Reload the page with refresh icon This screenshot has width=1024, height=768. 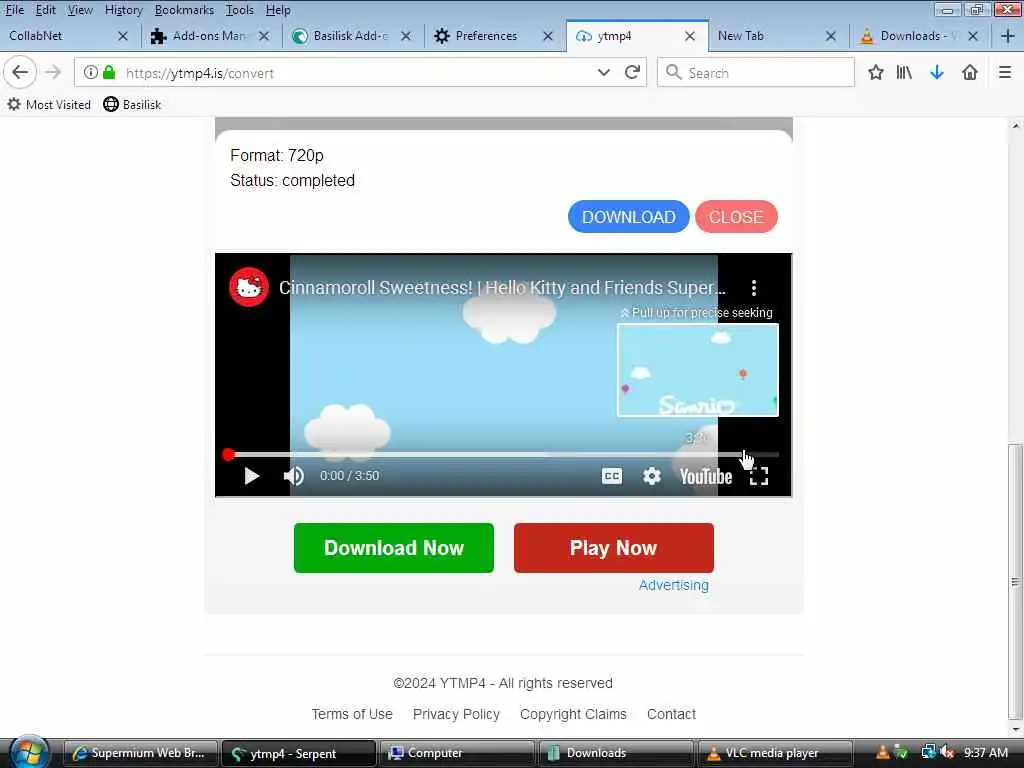click(x=632, y=72)
